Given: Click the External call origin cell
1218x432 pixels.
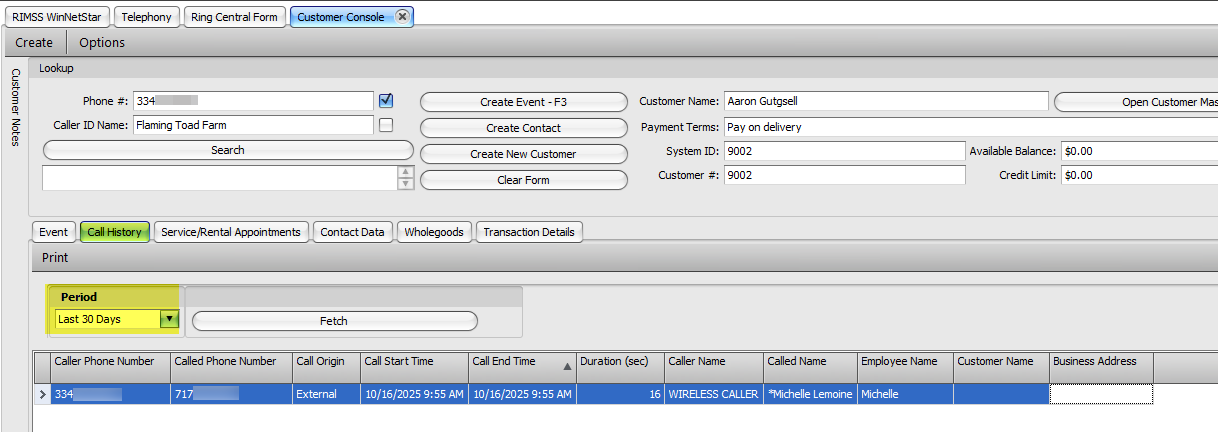Looking at the screenshot, I should tap(326, 394).
